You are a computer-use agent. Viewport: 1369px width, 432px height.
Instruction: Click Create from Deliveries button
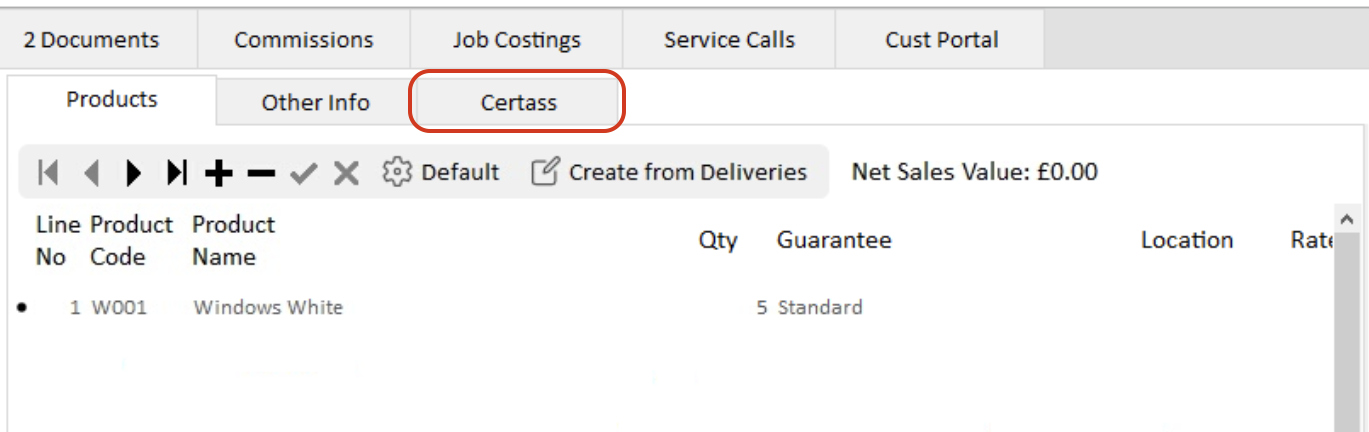pyautogui.click(x=668, y=172)
